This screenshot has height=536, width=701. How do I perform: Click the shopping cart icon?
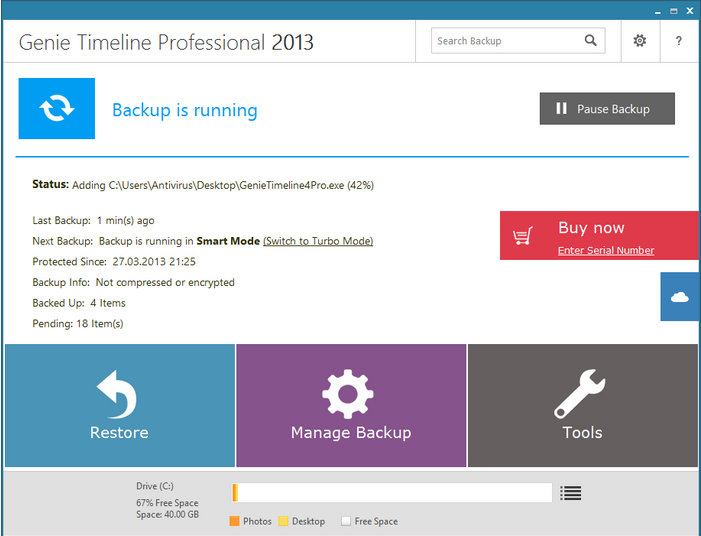coord(523,236)
